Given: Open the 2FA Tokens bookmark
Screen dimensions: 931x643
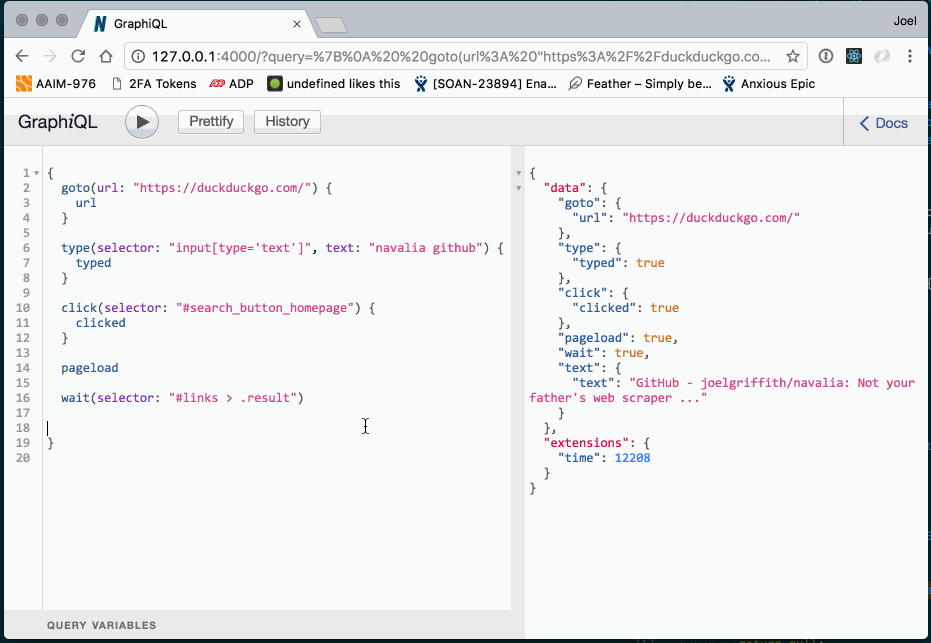Looking at the screenshot, I should point(154,84).
